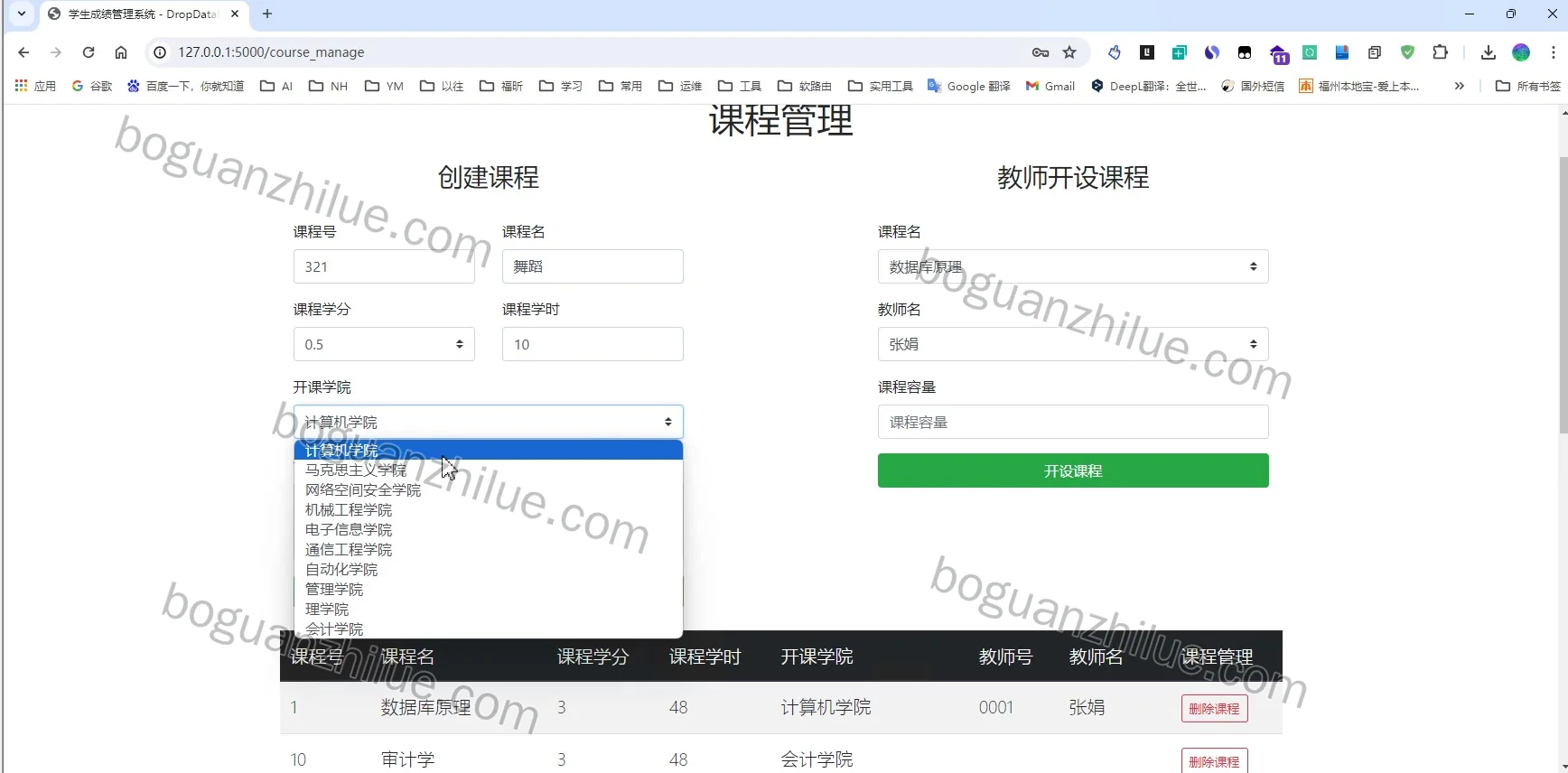Open the saved passwords key icon
The image size is (1568, 773).
pos(1041,52)
